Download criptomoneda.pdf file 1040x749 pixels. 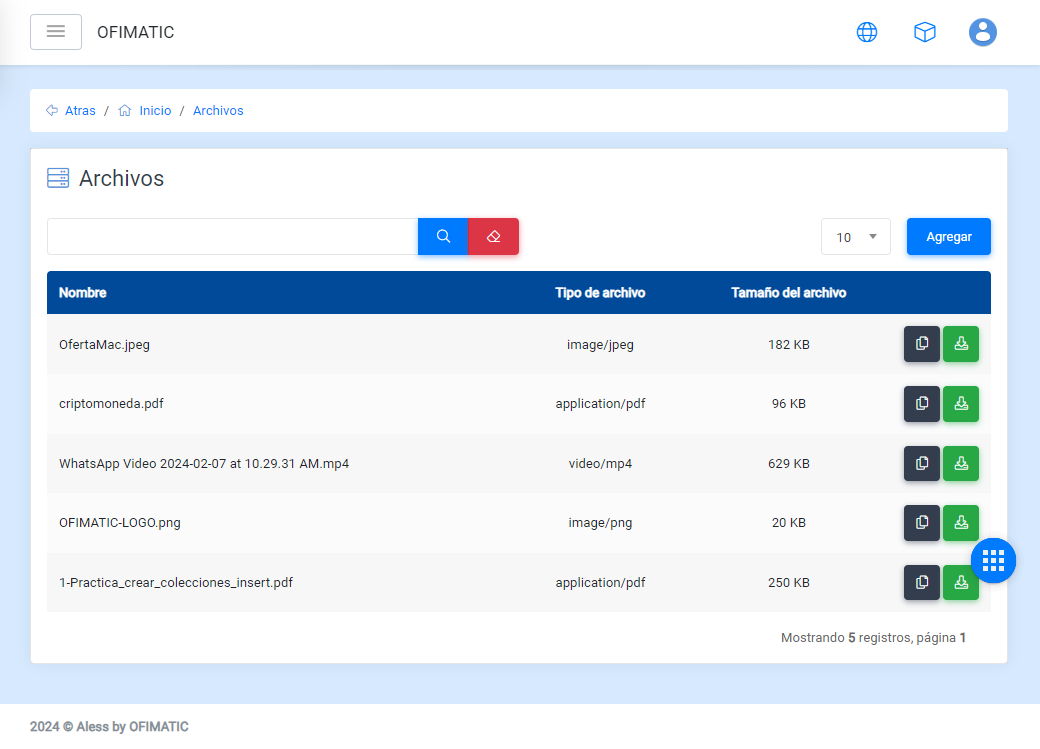coord(961,404)
